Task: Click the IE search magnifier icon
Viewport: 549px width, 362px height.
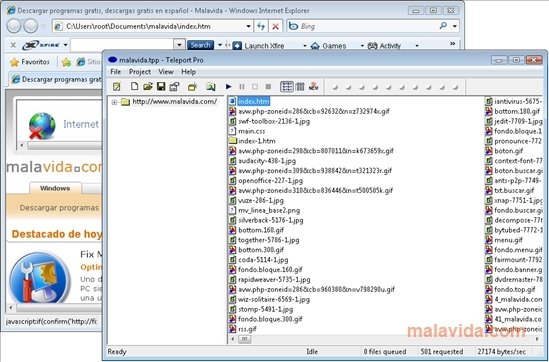Action: click(x=443, y=26)
